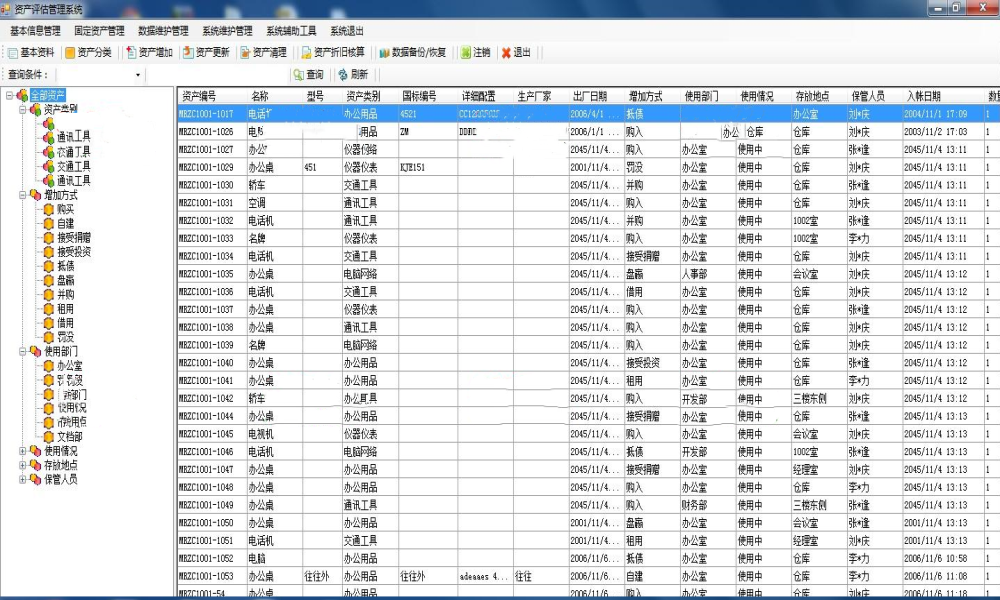Select 自建 under 增加方式

click(x=65, y=223)
